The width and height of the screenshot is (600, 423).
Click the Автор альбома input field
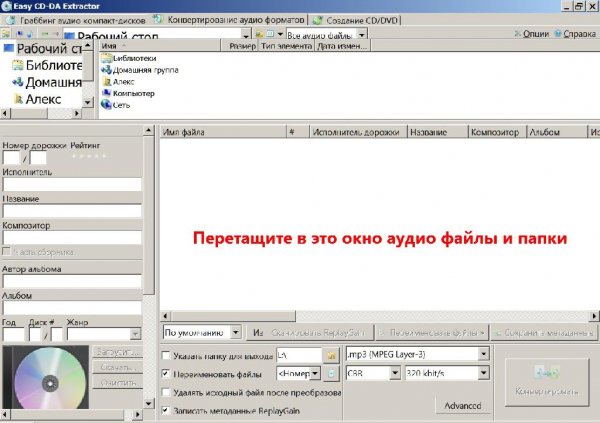pyautogui.click(x=72, y=281)
